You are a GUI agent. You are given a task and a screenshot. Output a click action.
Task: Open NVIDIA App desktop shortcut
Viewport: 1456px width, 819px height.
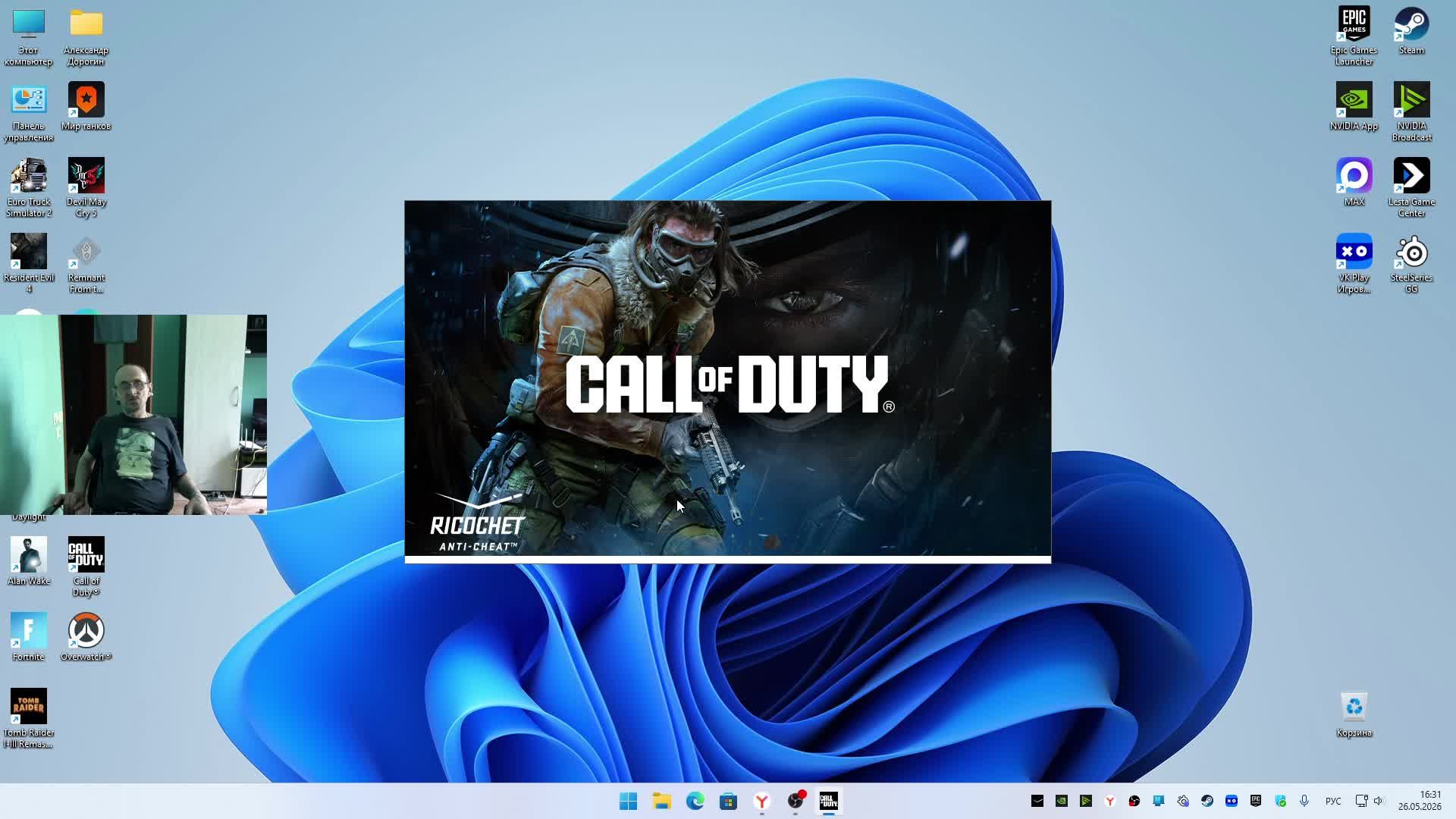[1354, 107]
